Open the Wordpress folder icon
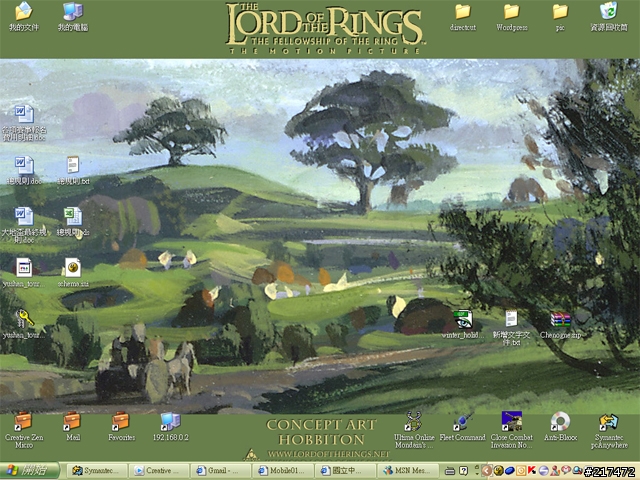The height and width of the screenshot is (480, 640). click(512, 16)
